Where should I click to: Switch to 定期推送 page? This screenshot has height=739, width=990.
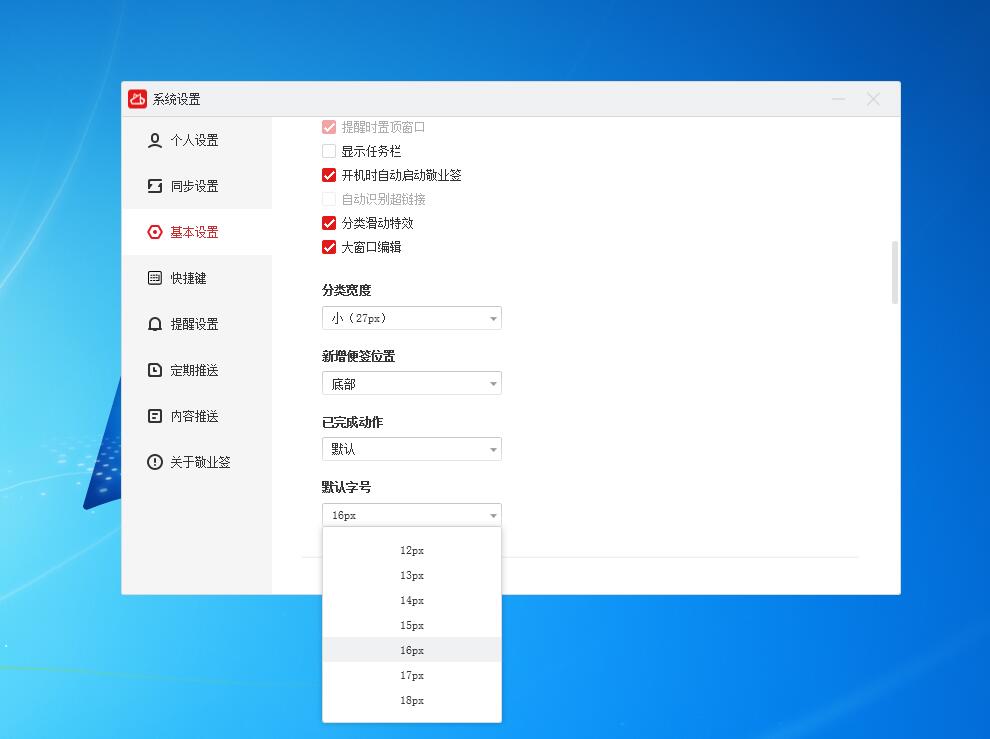pos(196,370)
